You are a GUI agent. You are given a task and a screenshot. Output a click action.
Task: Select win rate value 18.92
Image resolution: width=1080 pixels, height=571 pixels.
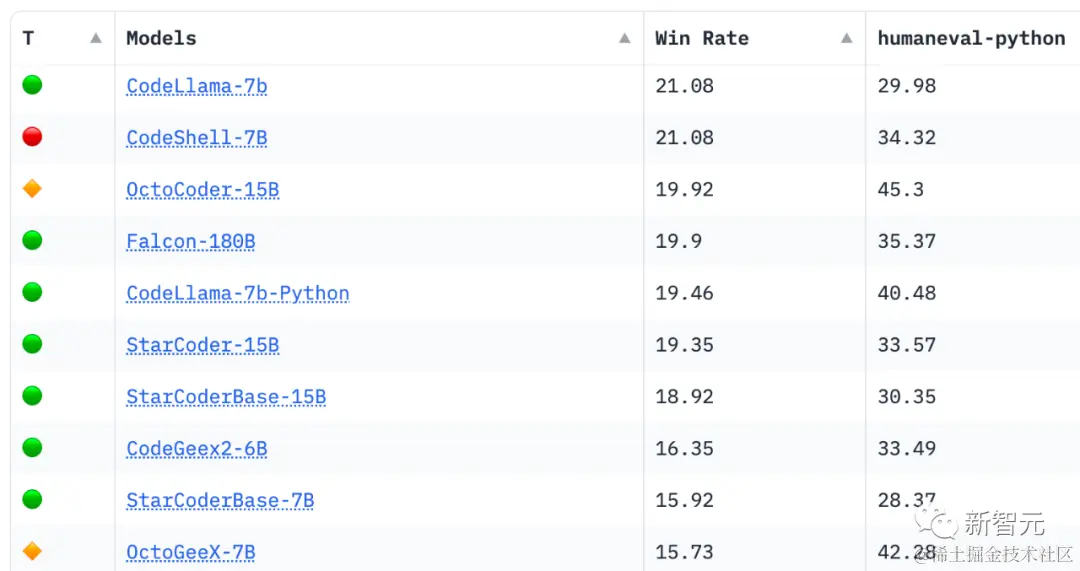(x=685, y=397)
